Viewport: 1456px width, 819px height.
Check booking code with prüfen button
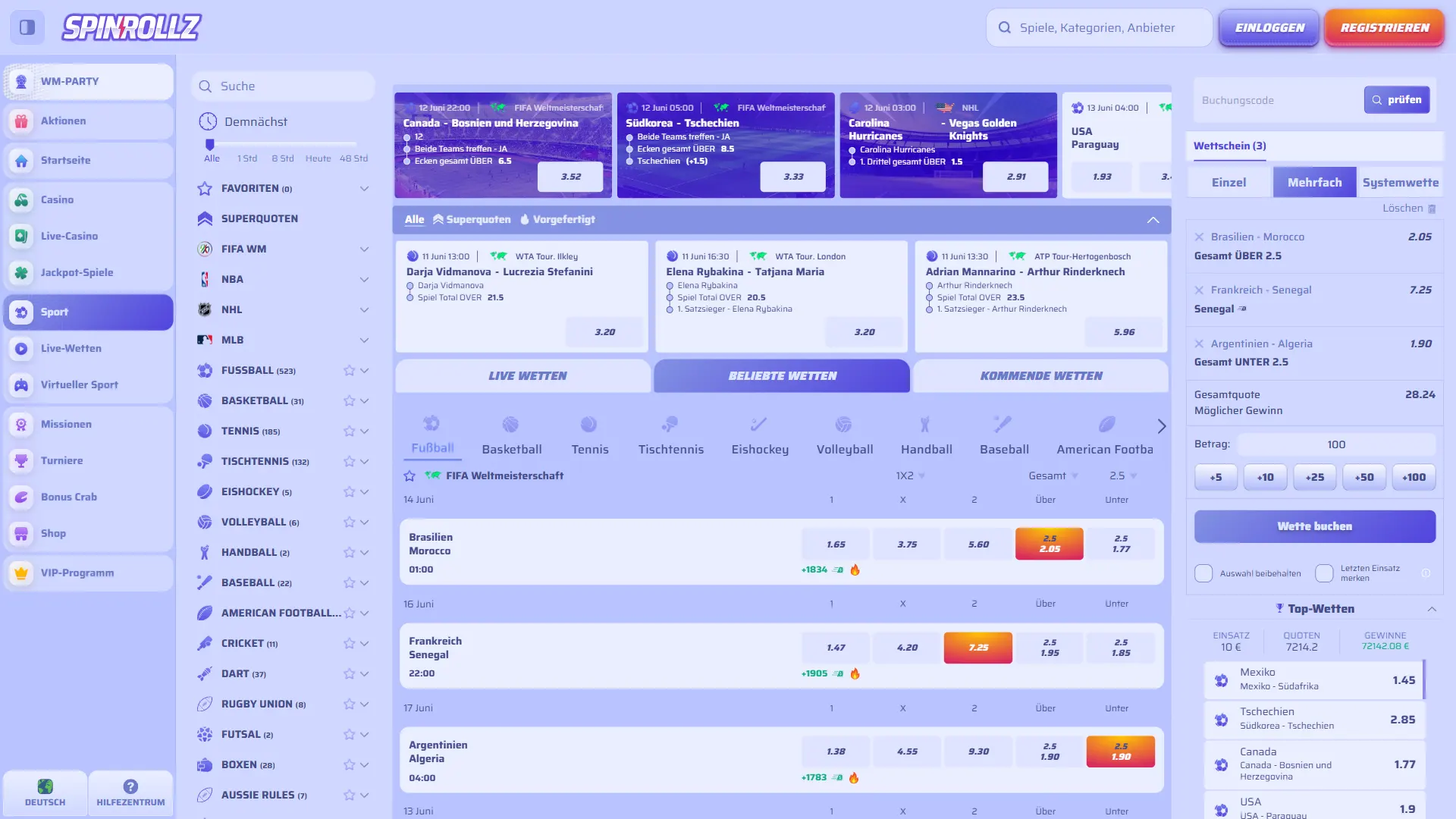(x=1397, y=100)
